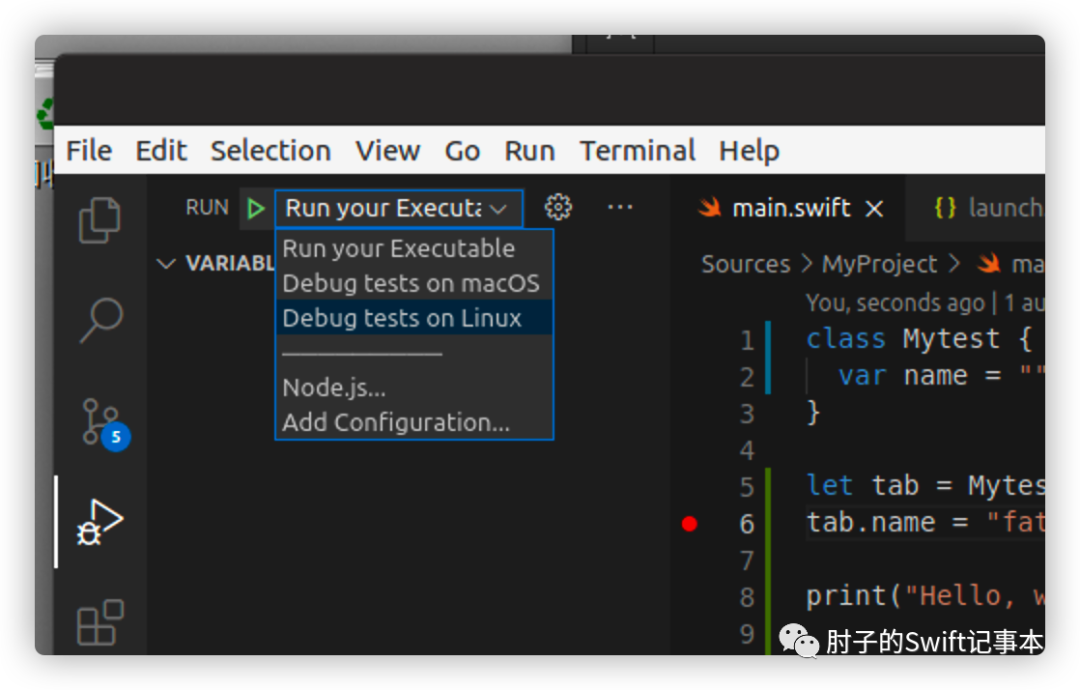
Task: Select Add Configuration... from the list
Action: (x=396, y=422)
